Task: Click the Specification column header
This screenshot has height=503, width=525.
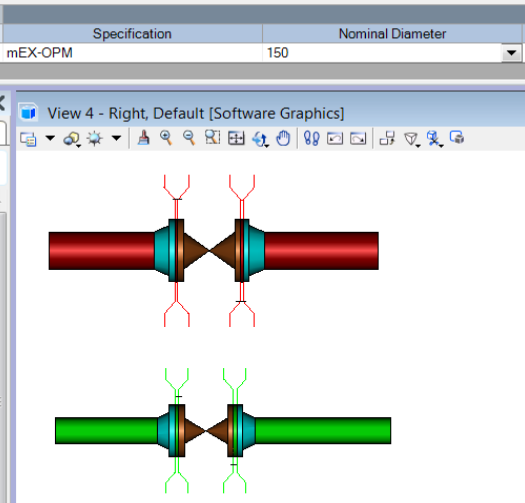Action: (x=132, y=34)
